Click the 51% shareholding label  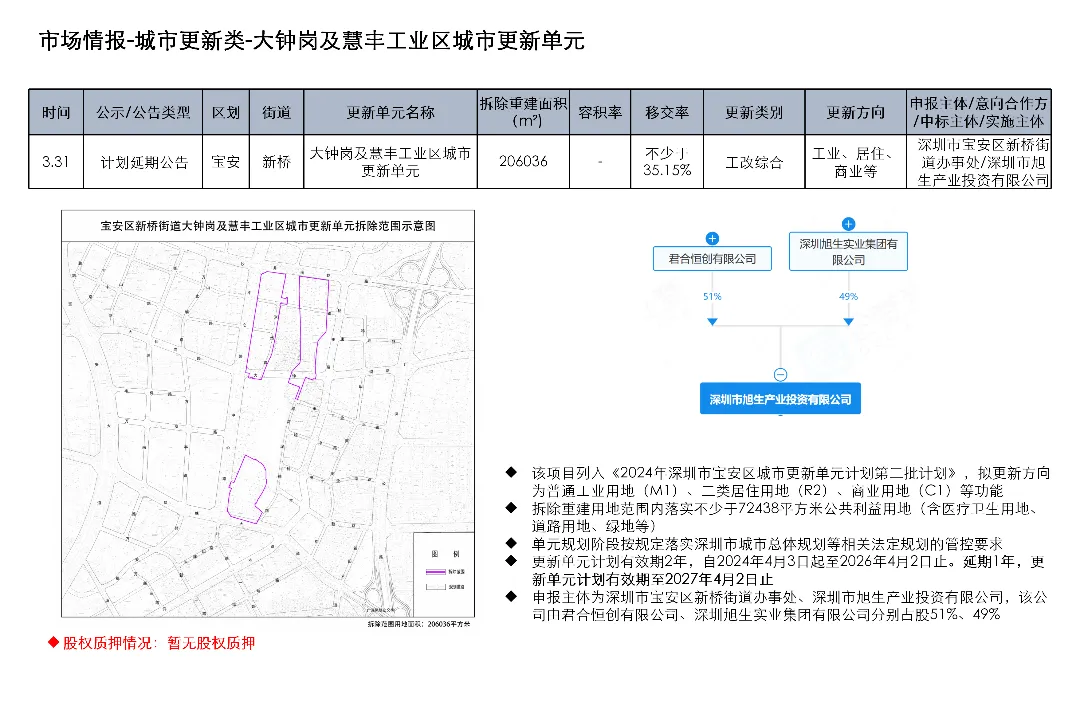pyautogui.click(x=712, y=296)
